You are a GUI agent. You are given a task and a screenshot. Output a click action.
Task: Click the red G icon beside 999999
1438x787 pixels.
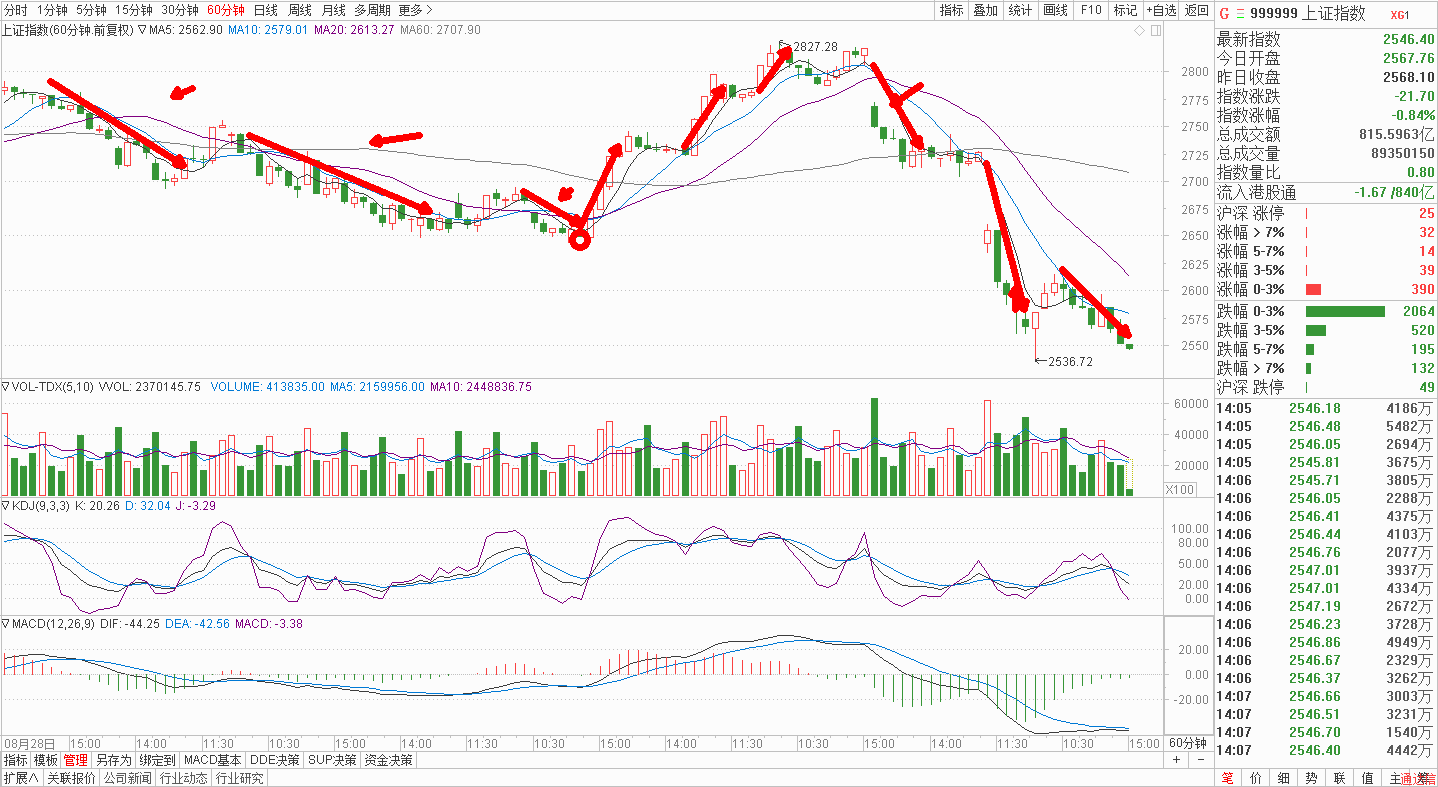[1226, 14]
